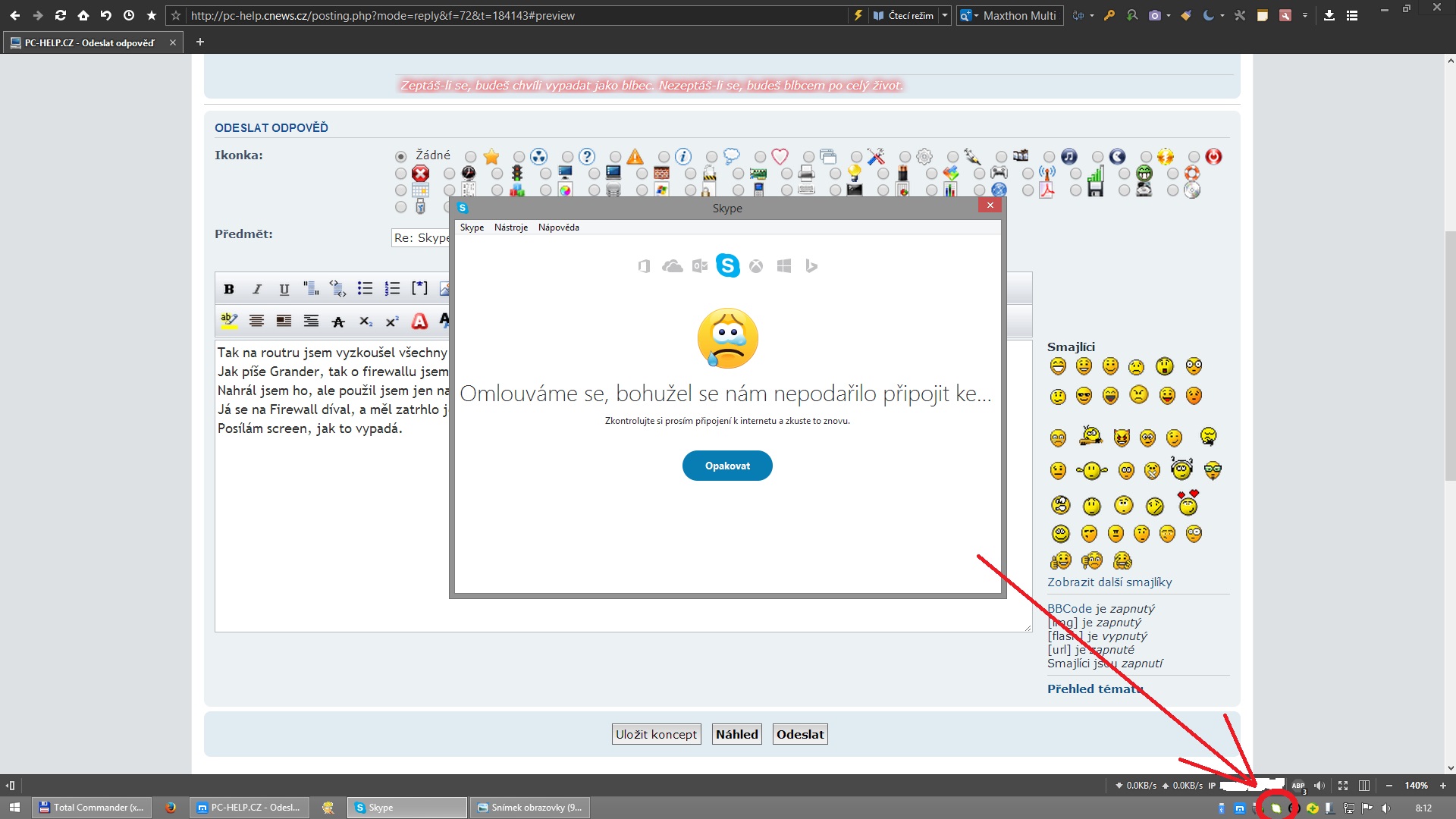The height and width of the screenshot is (819, 1456).
Task: Open the Nástroje menu in Skype
Action: coord(510,227)
